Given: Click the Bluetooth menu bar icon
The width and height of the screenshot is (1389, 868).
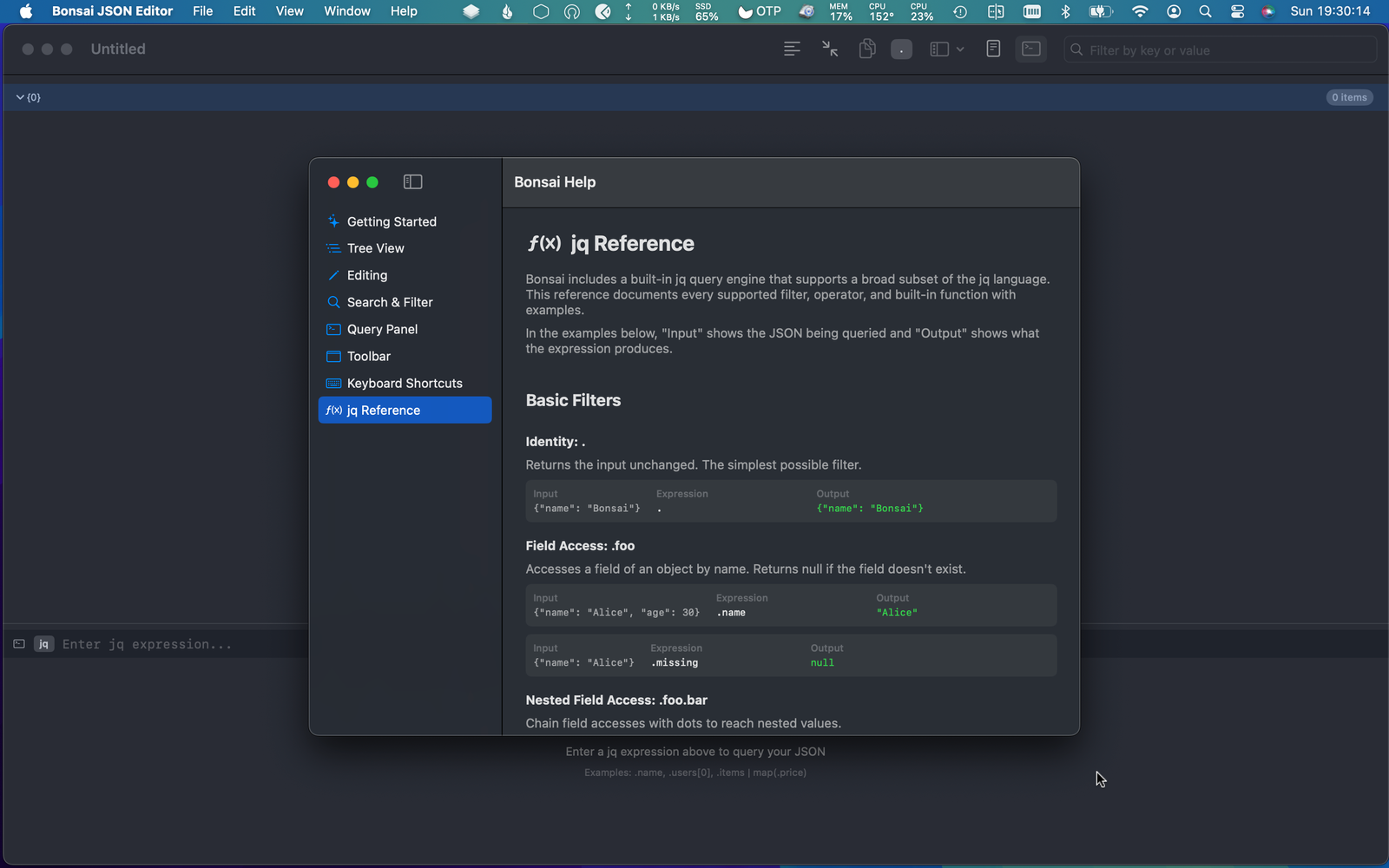Looking at the screenshot, I should 1065,11.
